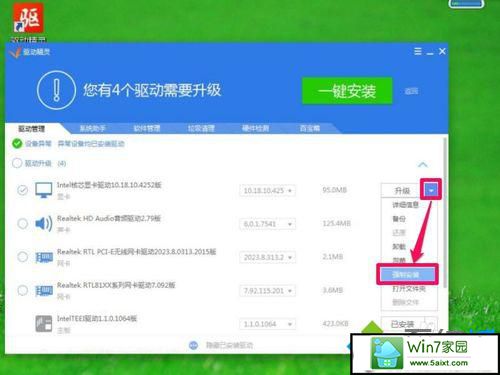
Task: Check the Realtek RTL81XX network driver checkbox
Action: click(22, 290)
